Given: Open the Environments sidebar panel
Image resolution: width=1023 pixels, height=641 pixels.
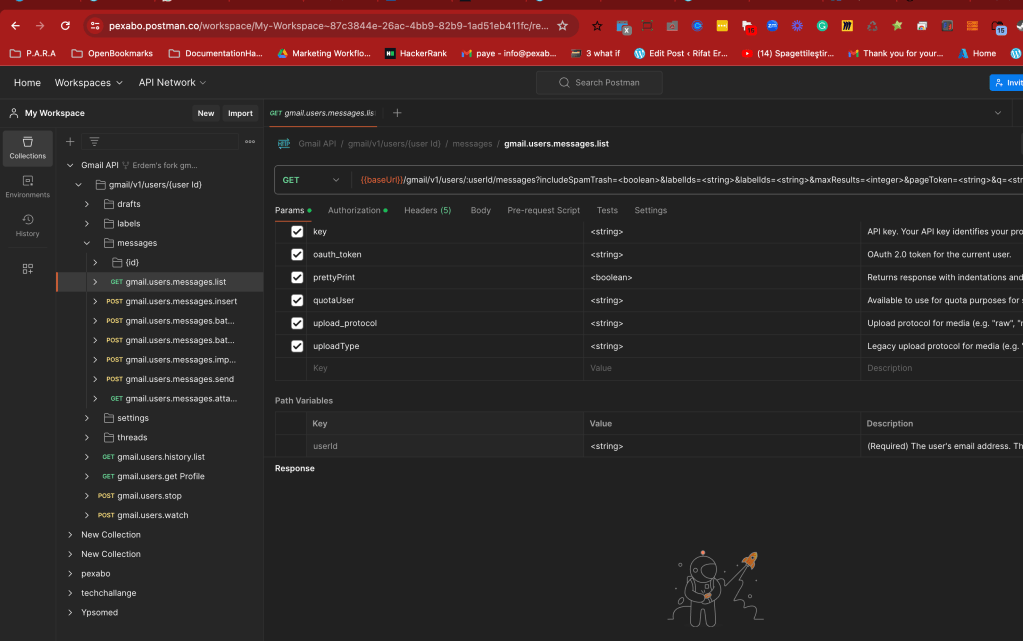Looking at the screenshot, I should click(27, 187).
